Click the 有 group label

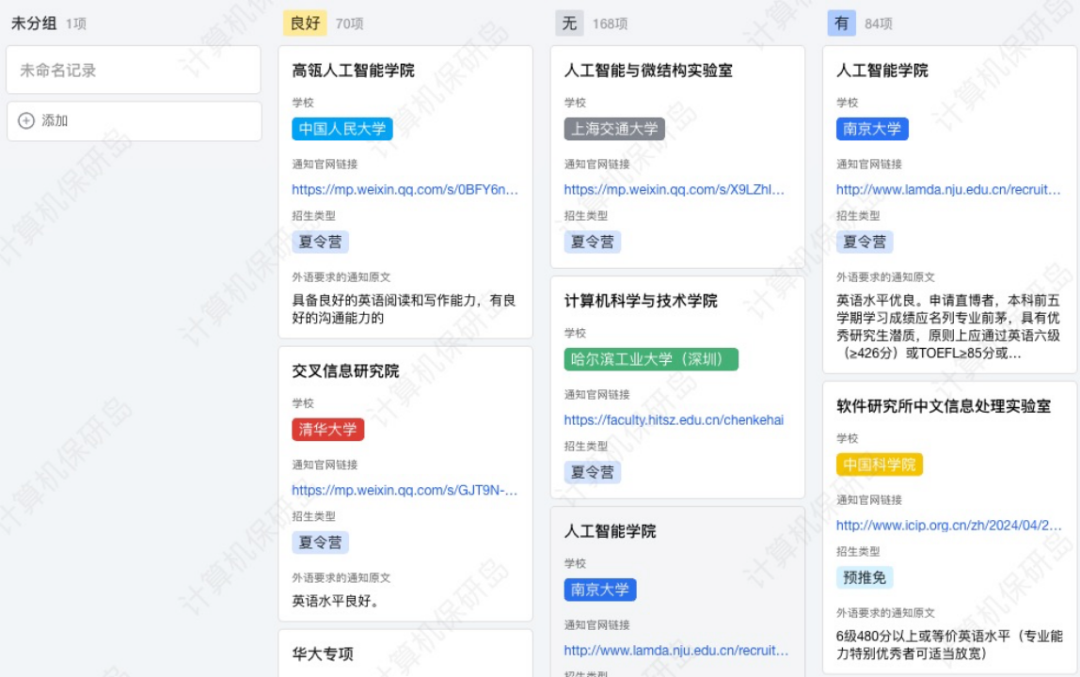pos(842,23)
